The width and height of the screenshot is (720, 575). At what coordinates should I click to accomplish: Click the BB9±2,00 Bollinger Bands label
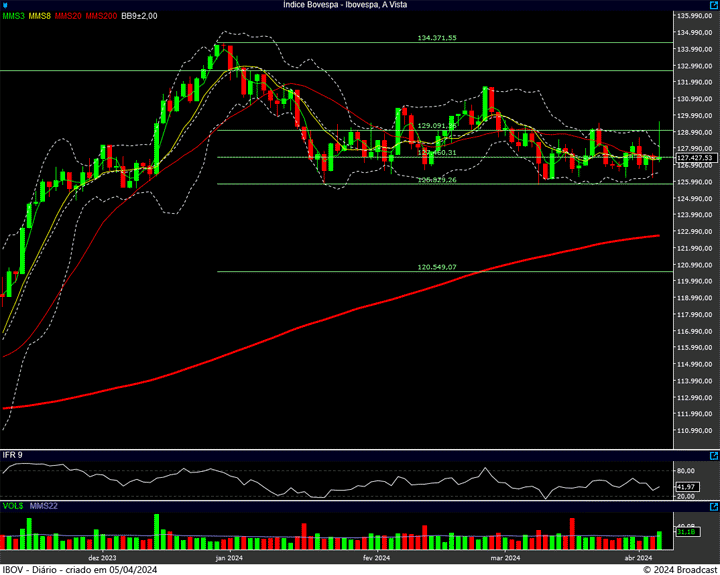click(141, 16)
